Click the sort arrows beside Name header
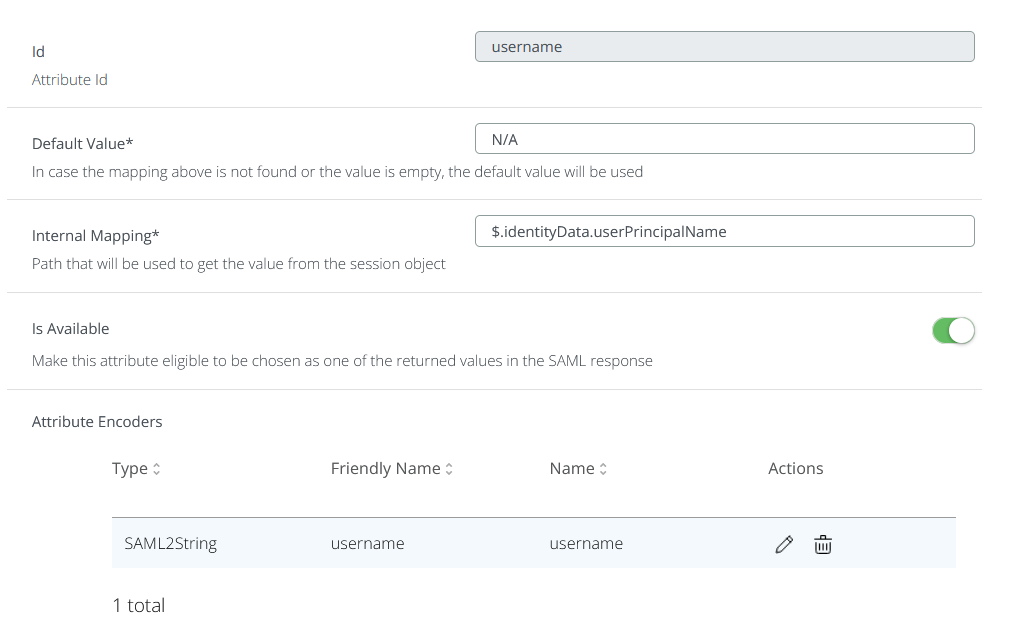Screen dimensions: 1014x632 (603, 469)
